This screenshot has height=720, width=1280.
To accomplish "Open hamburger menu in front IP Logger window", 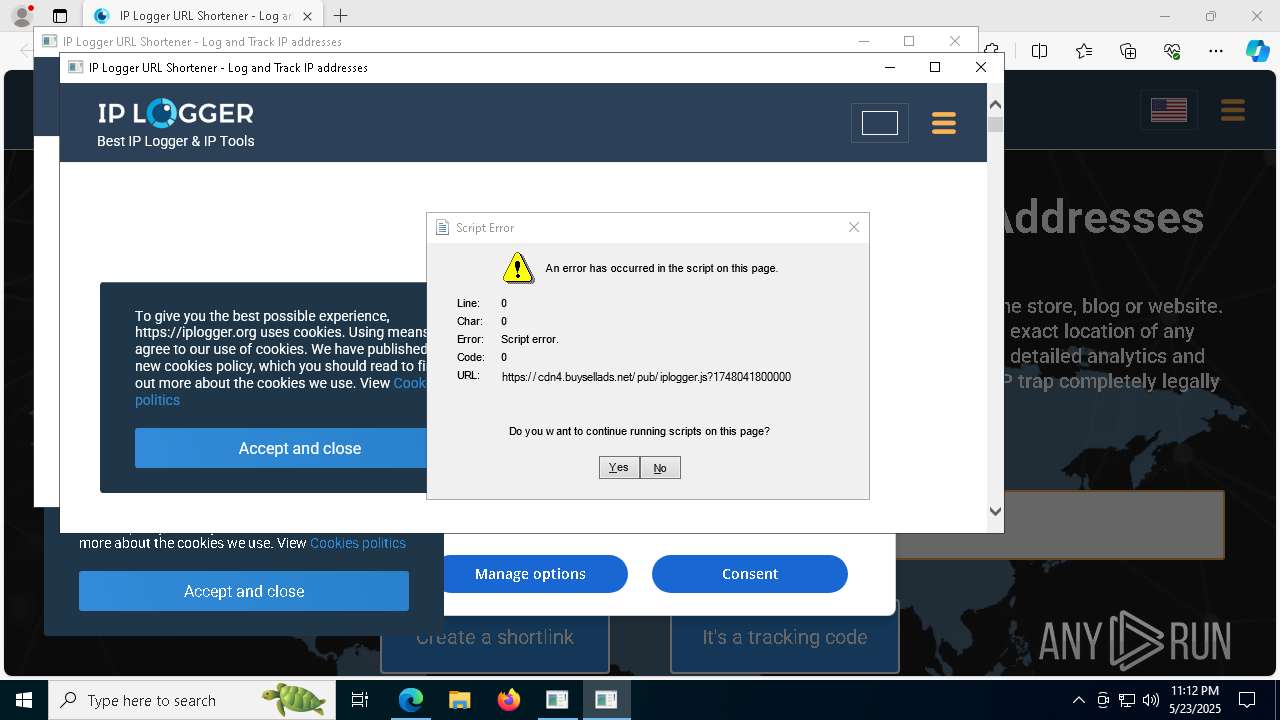I will point(944,123).
